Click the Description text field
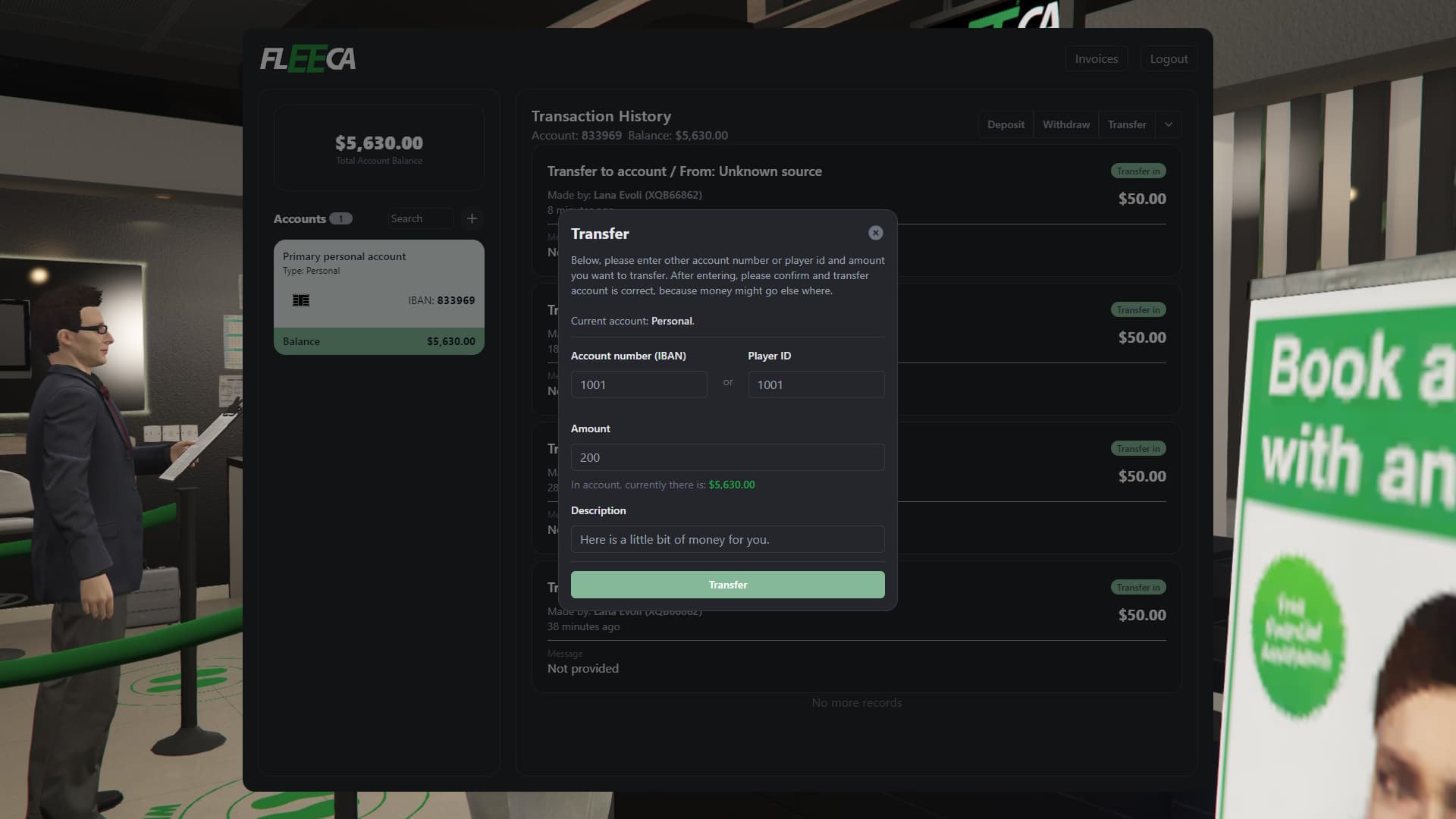Image resolution: width=1456 pixels, height=819 pixels. pyautogui.click(x=728, y=539)
